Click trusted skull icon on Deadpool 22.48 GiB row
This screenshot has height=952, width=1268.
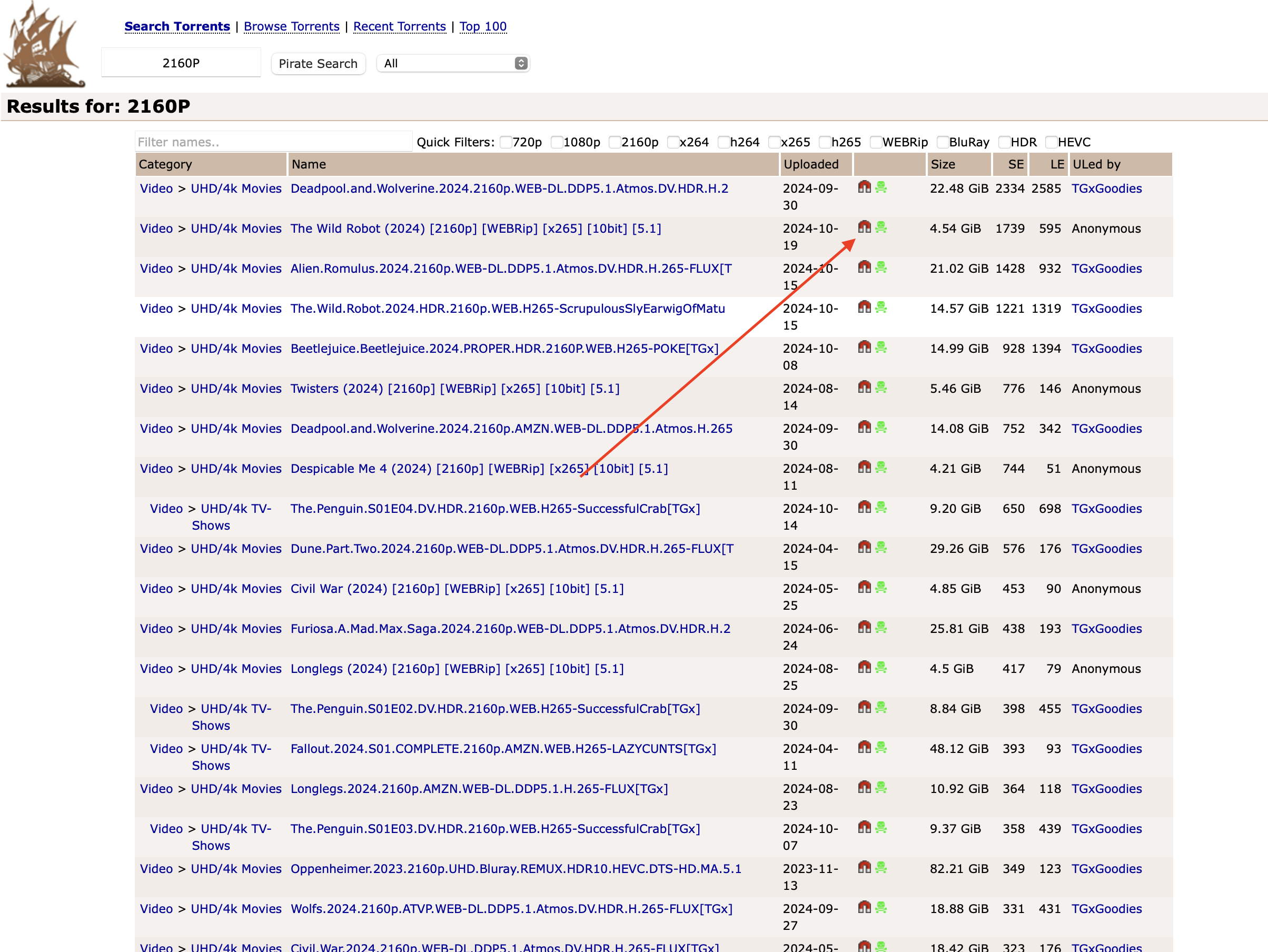coord(881,187)
